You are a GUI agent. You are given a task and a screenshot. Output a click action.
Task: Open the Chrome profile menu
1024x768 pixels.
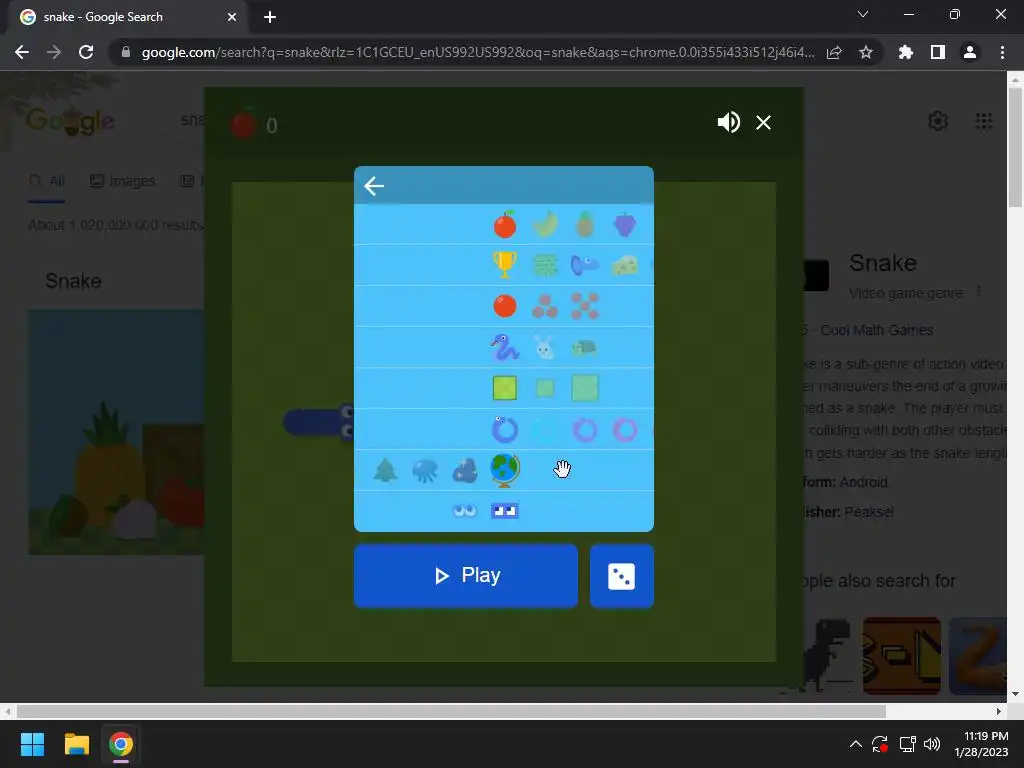(x=970, y=52)
